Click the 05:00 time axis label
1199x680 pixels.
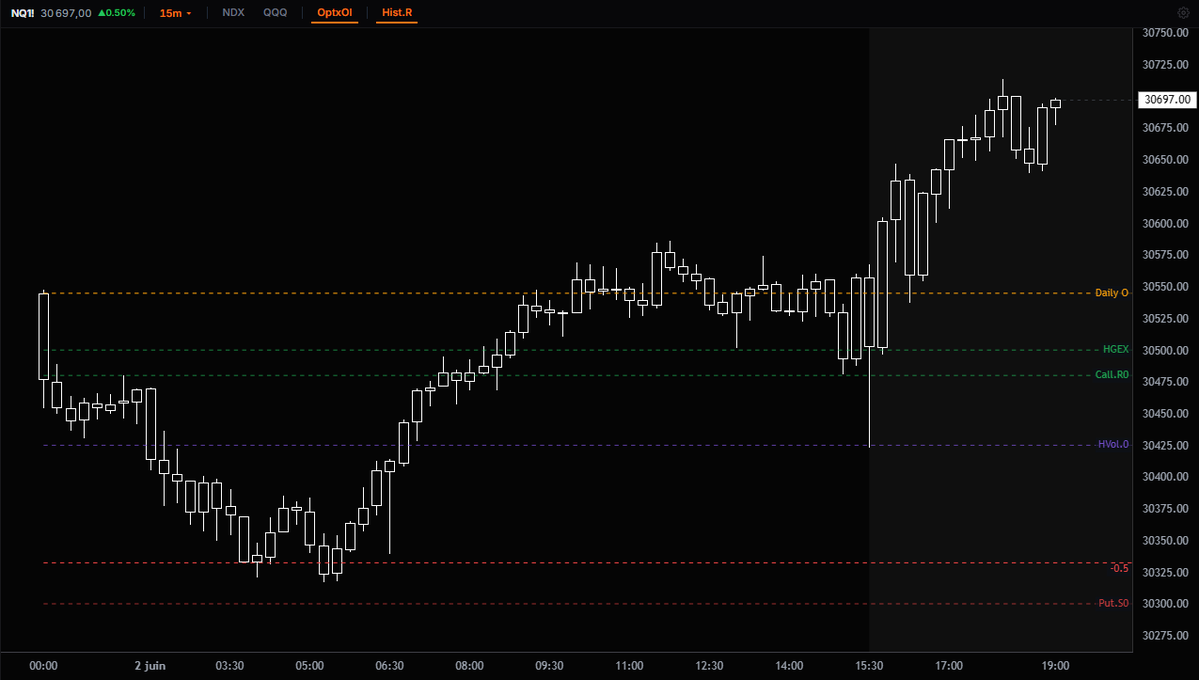pyautogui.click(x=310, y=666)
